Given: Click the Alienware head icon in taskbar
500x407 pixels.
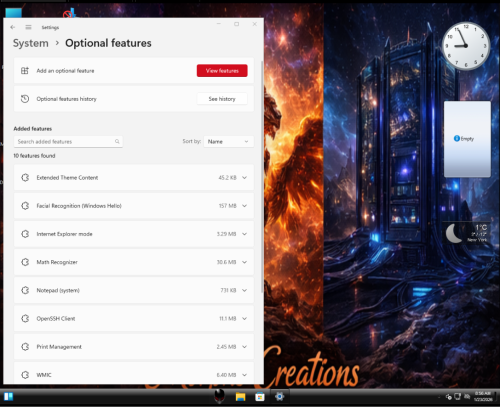Looking at the screenshot, I should click(219, 396).
